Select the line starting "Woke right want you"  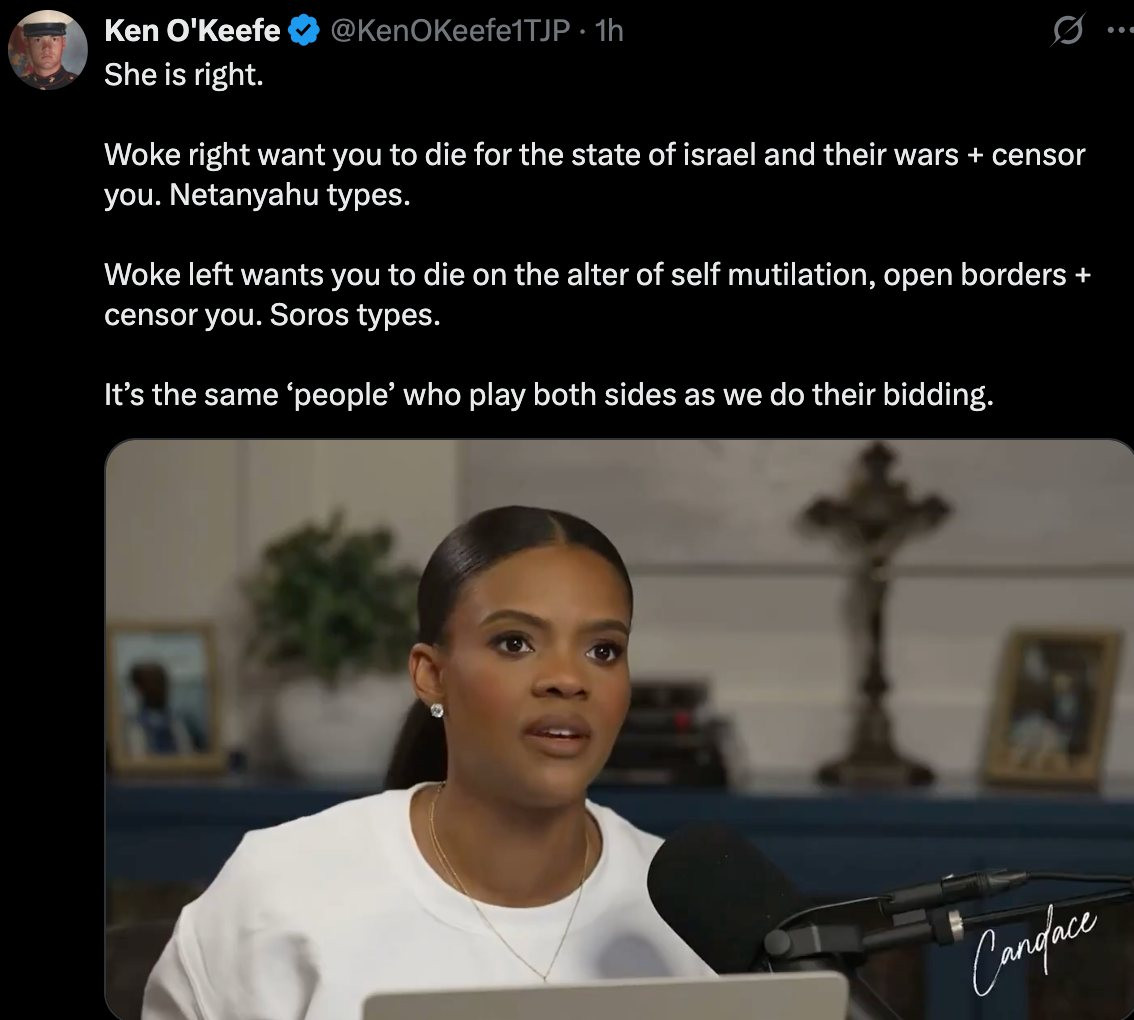pos(594,155)
